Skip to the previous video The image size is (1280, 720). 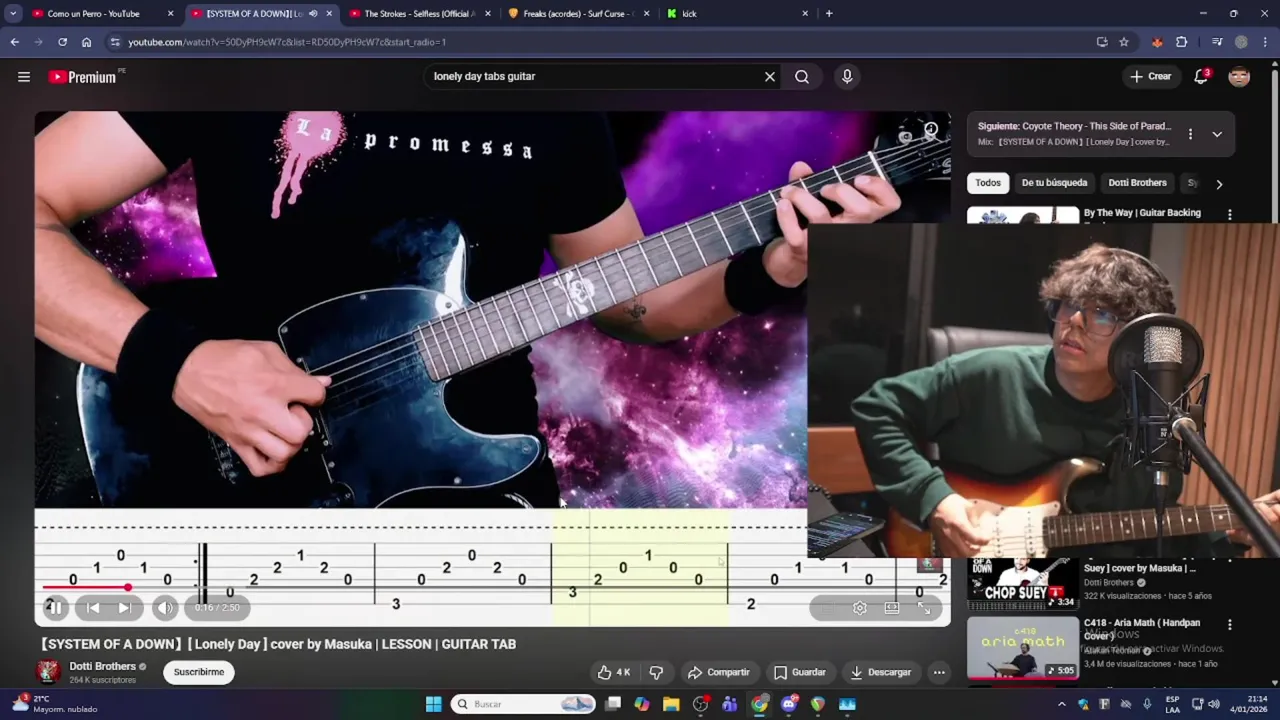click(x=93, y=607)
